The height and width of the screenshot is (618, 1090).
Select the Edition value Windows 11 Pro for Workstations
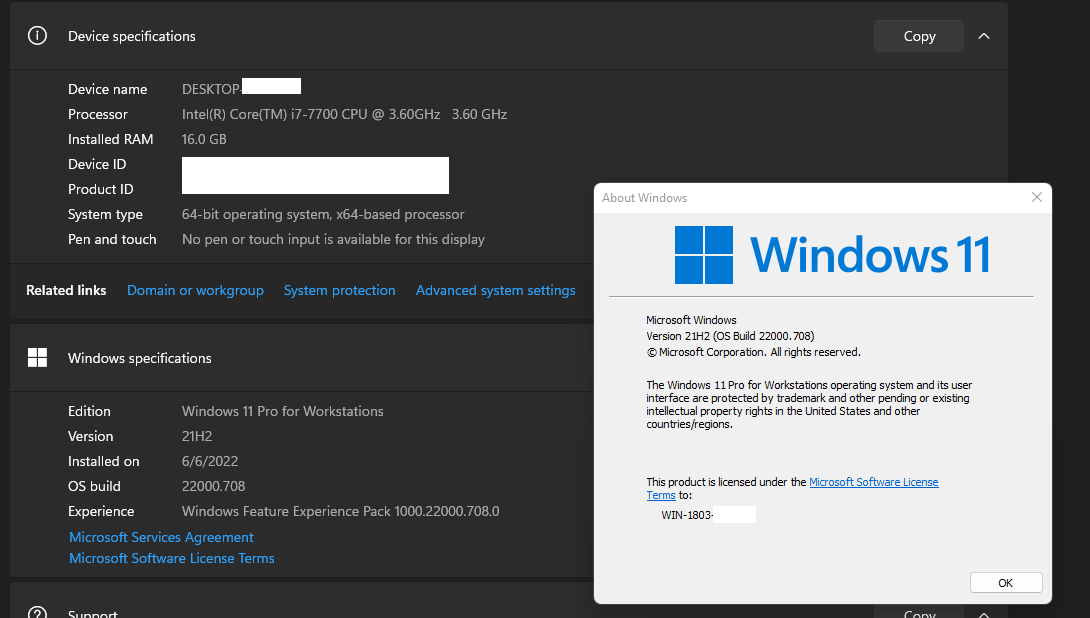[282, 411]
